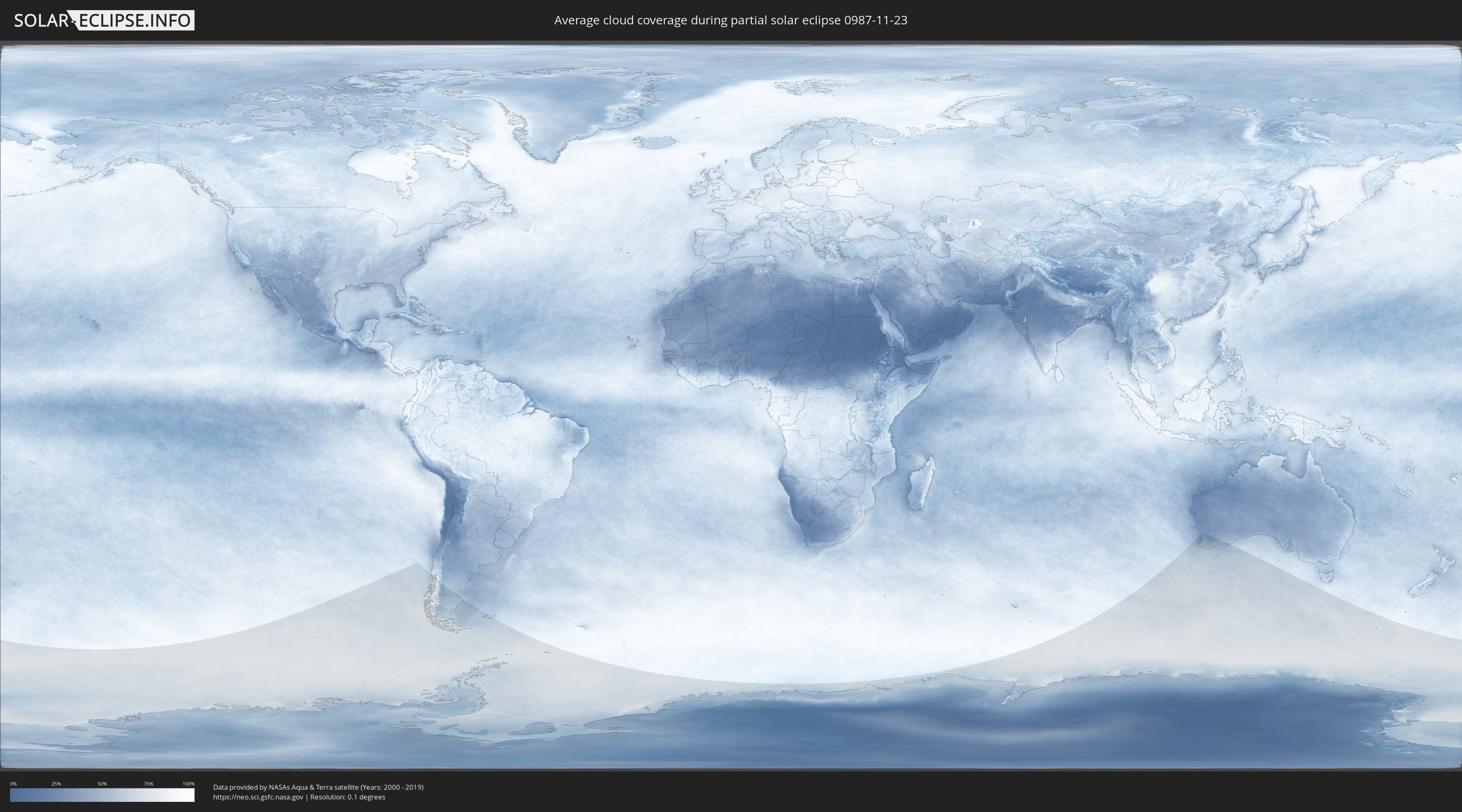1462x812 pixels.
Task: Click 'Data provided by NASAs Aqua & Terra satellite' text
Action: coord(285,787)
